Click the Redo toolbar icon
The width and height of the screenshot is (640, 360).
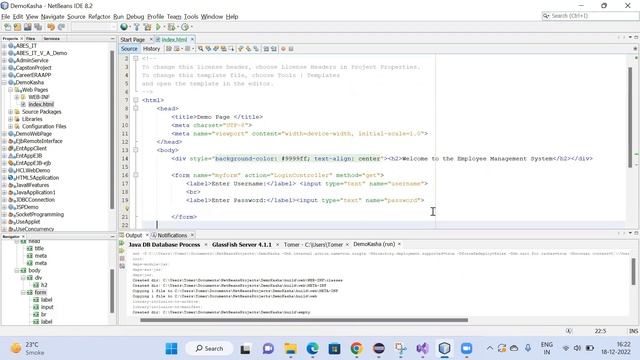[61, 27]
